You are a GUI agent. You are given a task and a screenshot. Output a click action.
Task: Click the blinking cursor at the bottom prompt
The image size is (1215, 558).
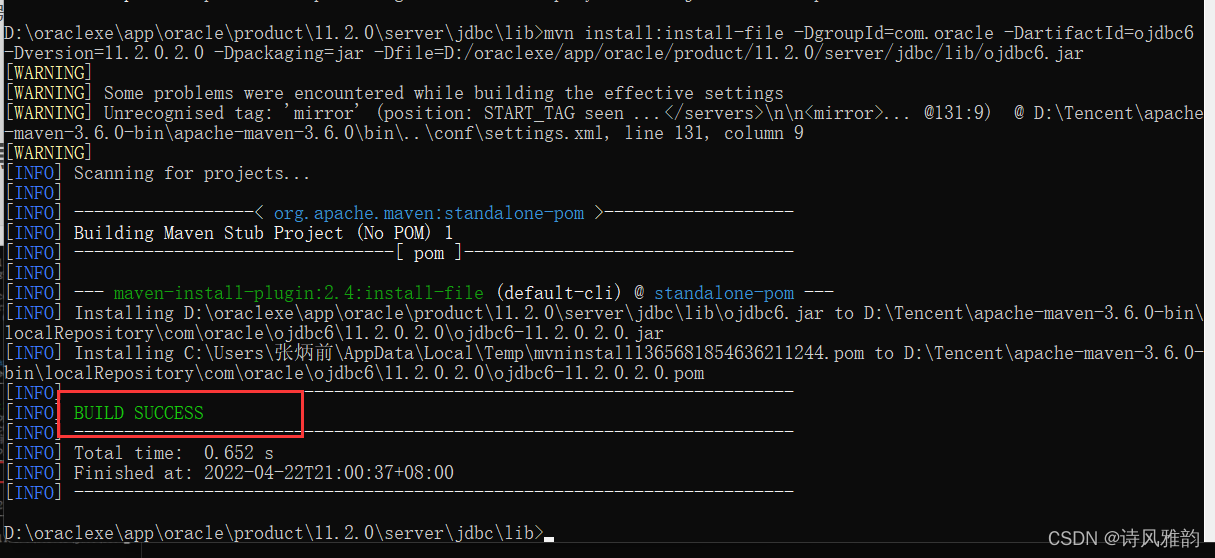[549, 539]
